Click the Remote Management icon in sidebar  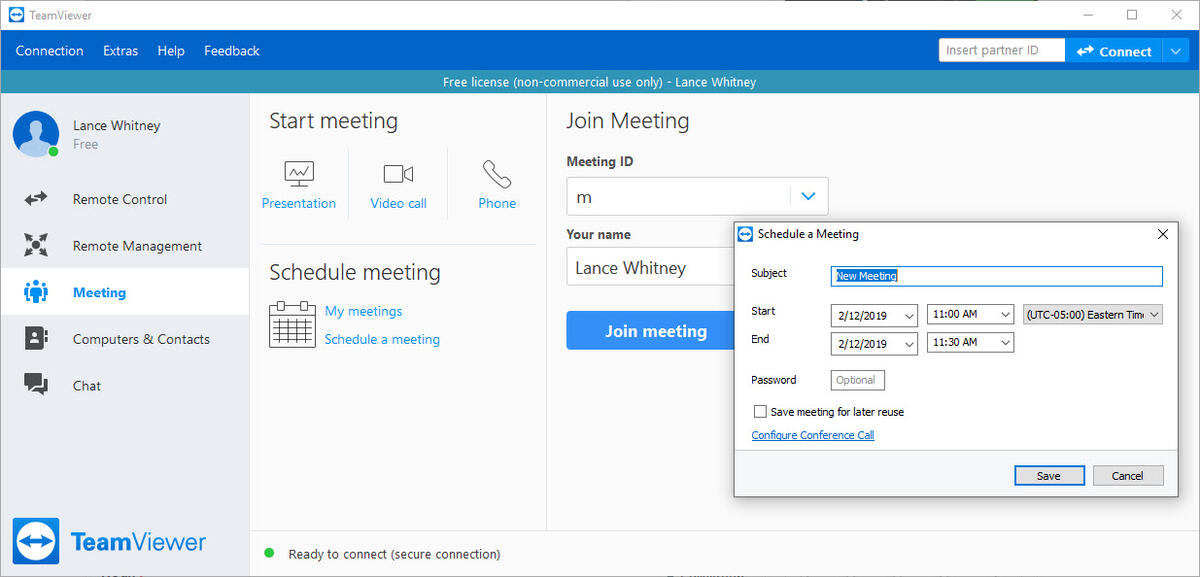[x=36, y=245]
